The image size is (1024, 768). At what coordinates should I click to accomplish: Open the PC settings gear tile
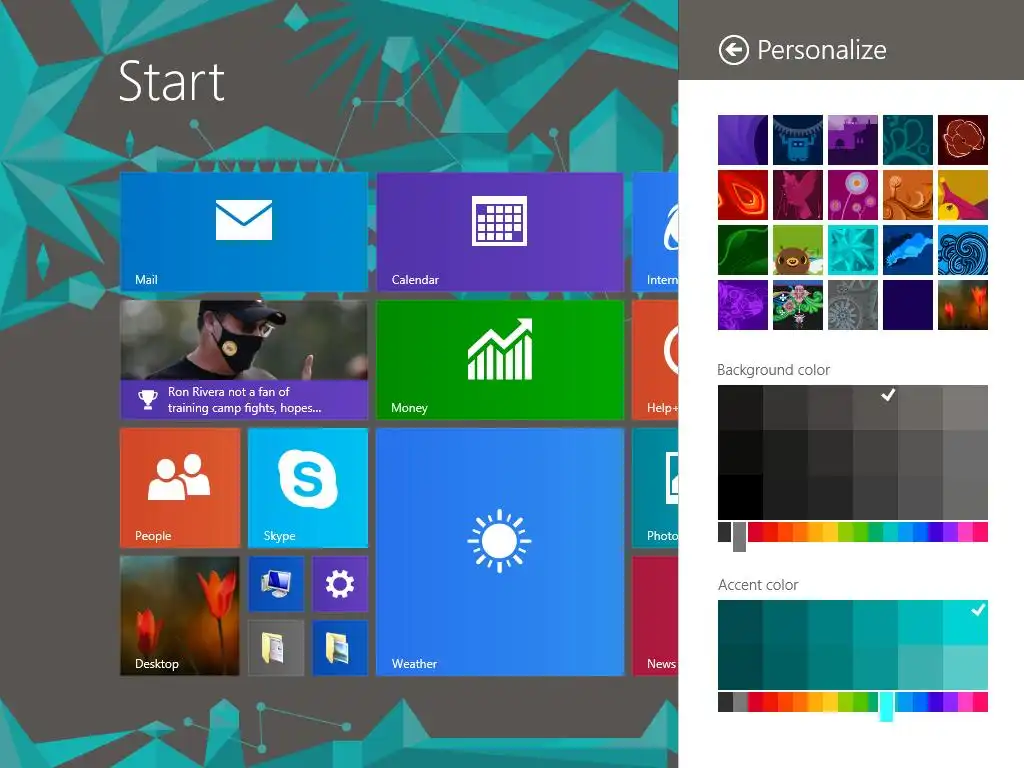(340, 584)
